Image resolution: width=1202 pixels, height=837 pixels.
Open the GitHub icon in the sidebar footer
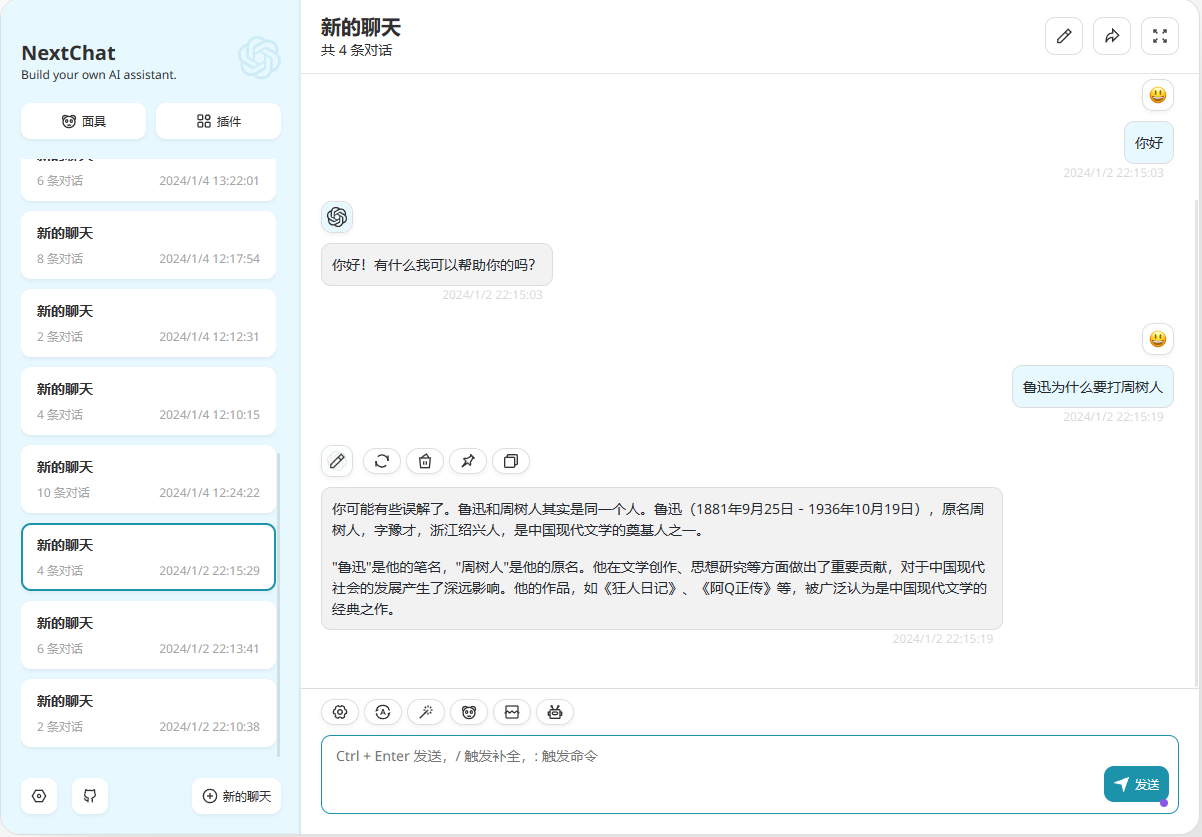coord(89,796)
